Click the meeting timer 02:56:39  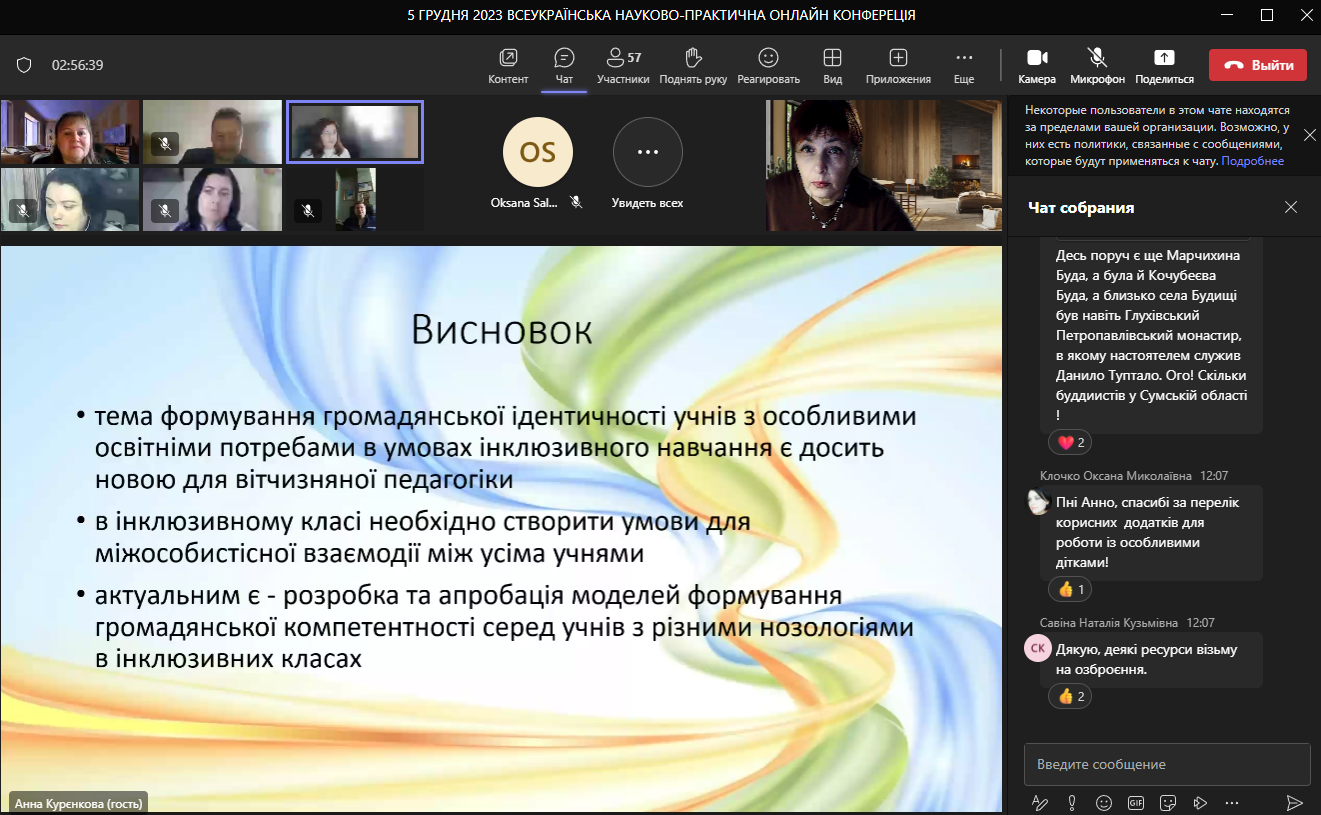[x=78, y=65]
